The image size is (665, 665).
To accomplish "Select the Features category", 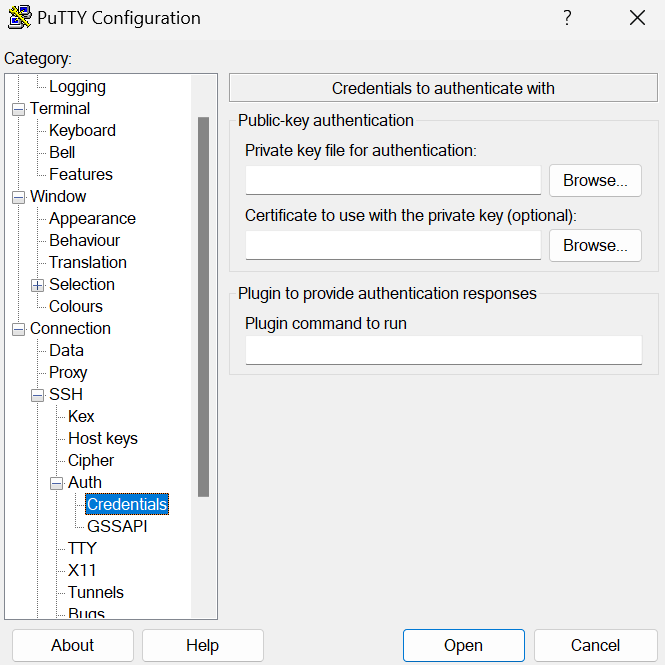I will [x=81, y=175].
